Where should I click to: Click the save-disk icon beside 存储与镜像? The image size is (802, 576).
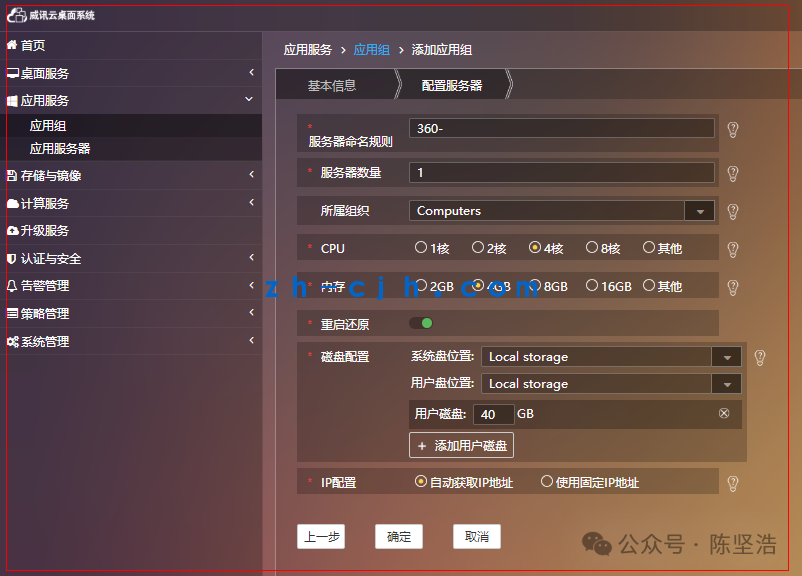click(x=12, y=175)
